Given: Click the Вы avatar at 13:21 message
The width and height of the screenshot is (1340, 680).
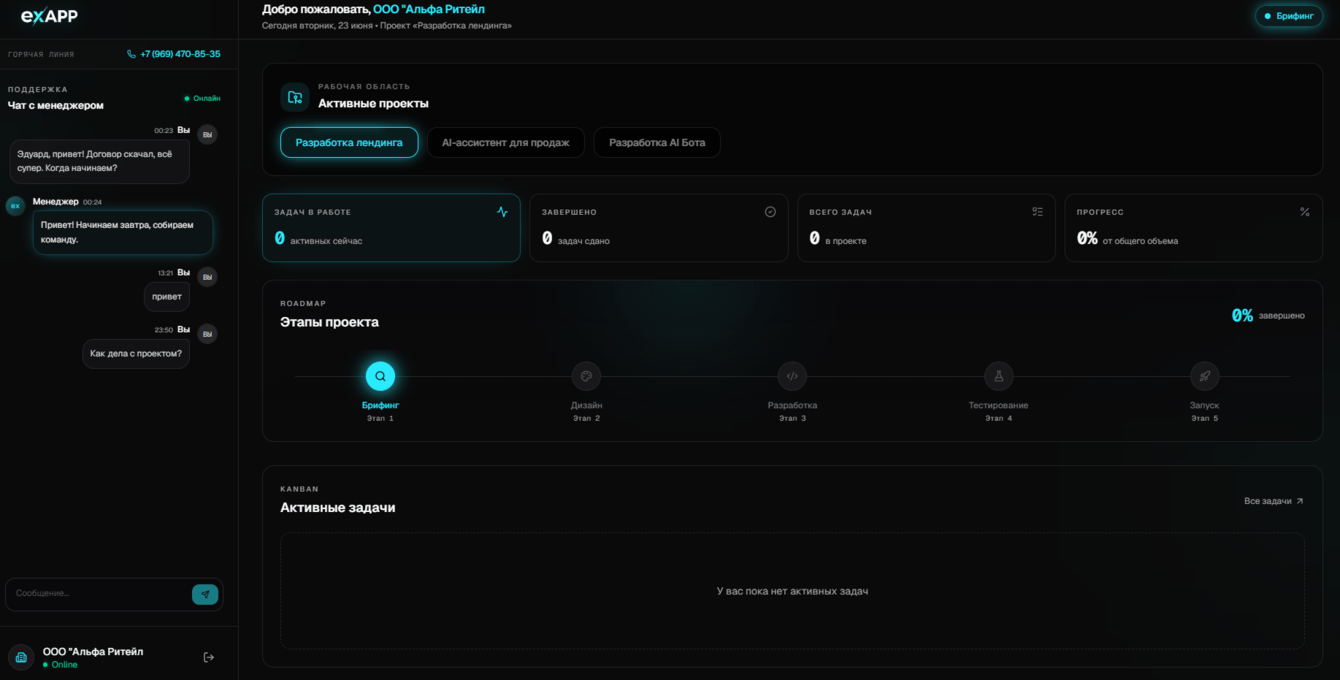Looking at the screenshot, I should pos(207,276).
